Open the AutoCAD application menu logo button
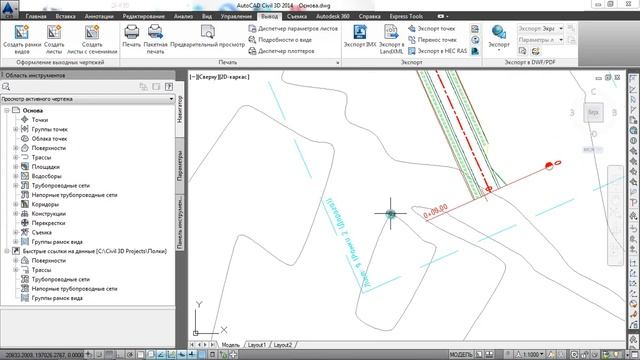The image size is (640, 360). [x=9, y=9]
